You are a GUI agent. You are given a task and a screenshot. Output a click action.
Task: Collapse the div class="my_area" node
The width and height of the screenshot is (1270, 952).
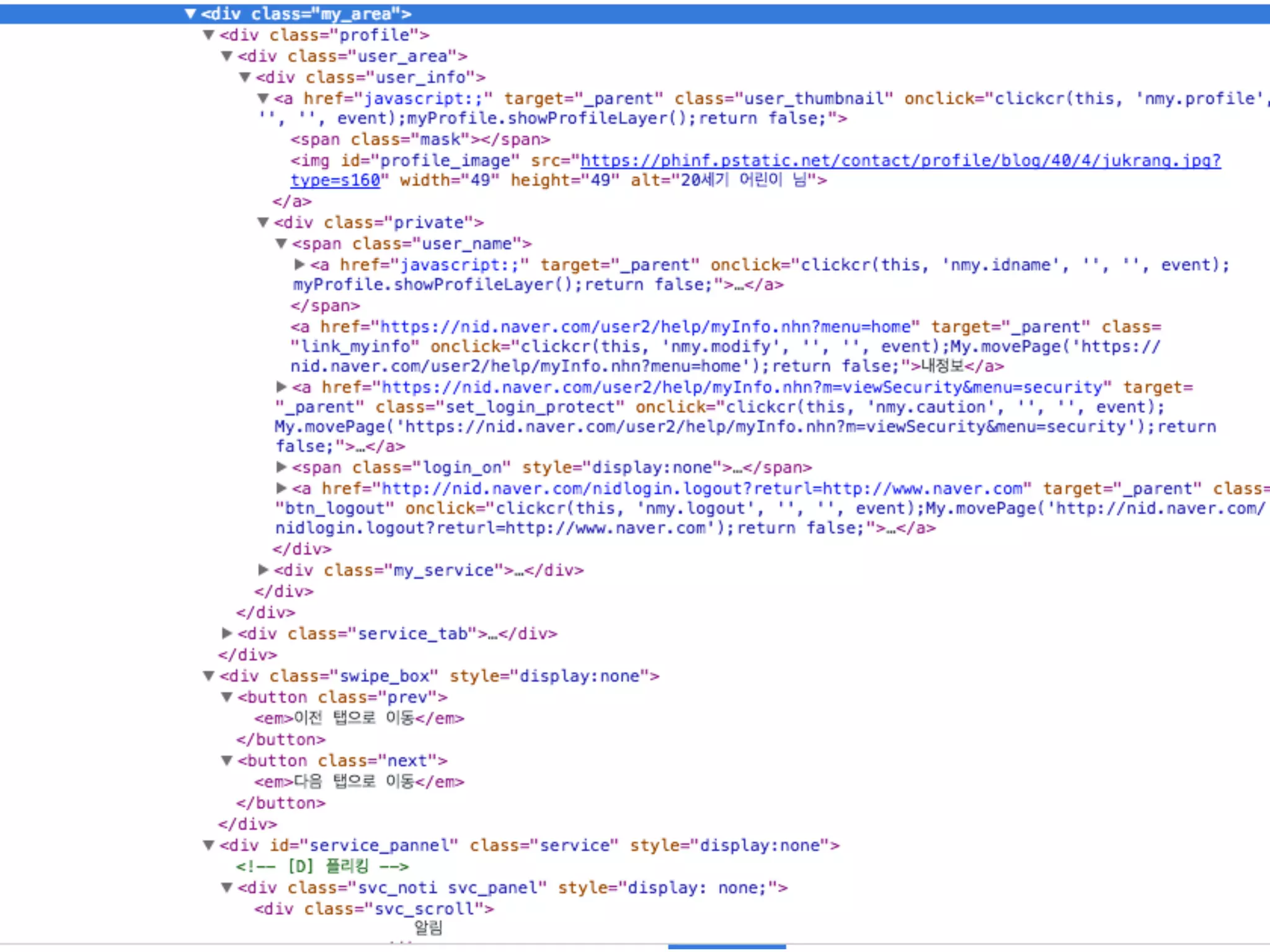tap(190, 14)
